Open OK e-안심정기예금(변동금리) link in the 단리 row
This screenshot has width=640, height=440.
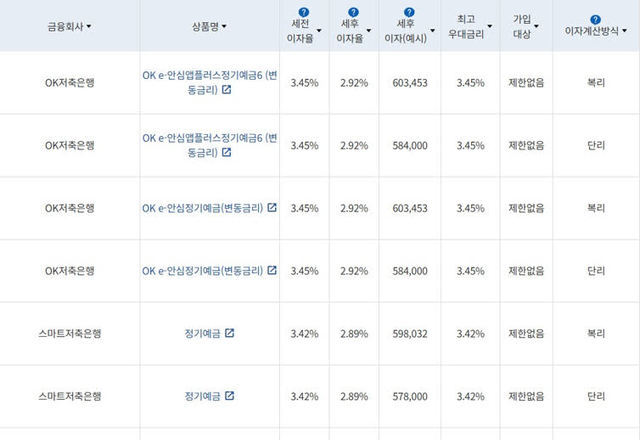pyautogui.click(x=203, y=270)
